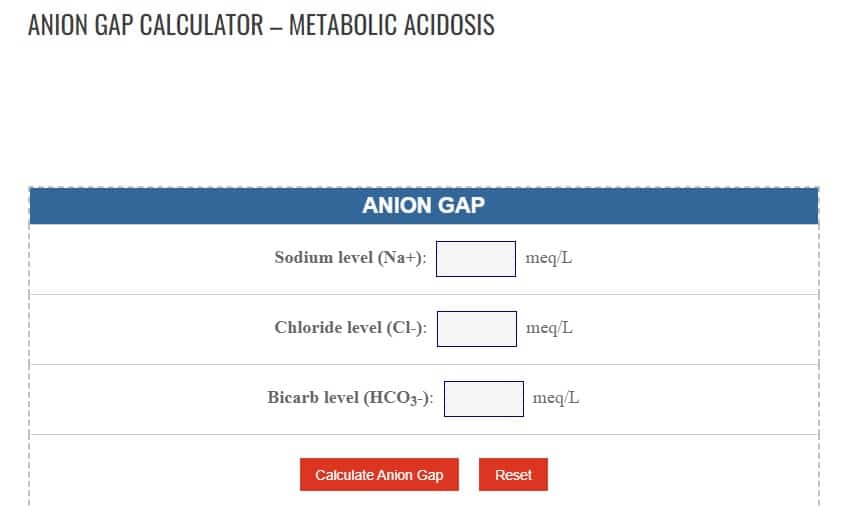Click the Sodium level input box
The width and height of the screenshot is (844, 508).
coord(476,259)
